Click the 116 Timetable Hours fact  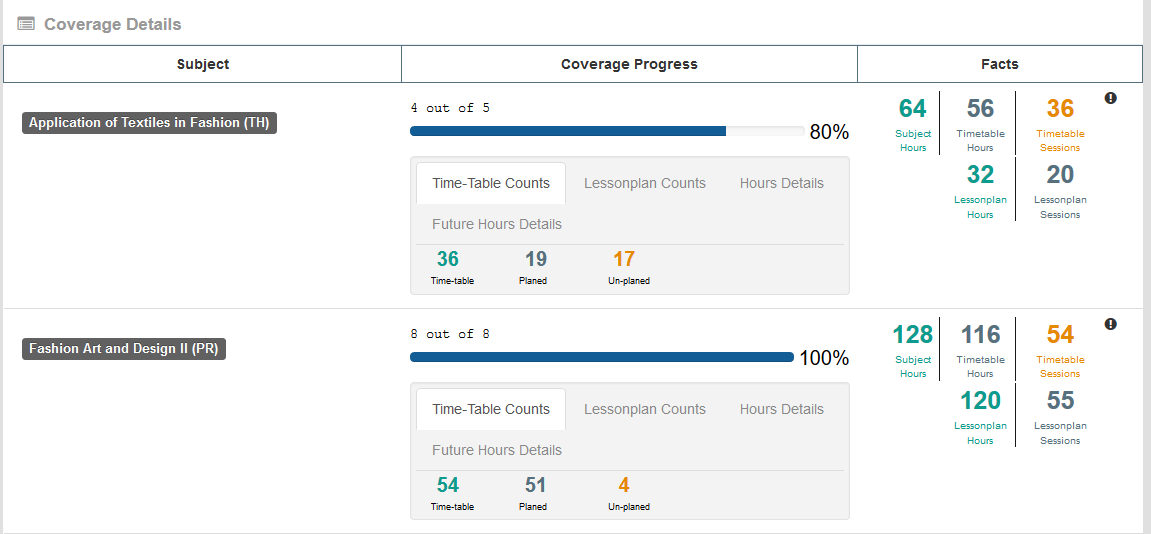coord(980,350)
